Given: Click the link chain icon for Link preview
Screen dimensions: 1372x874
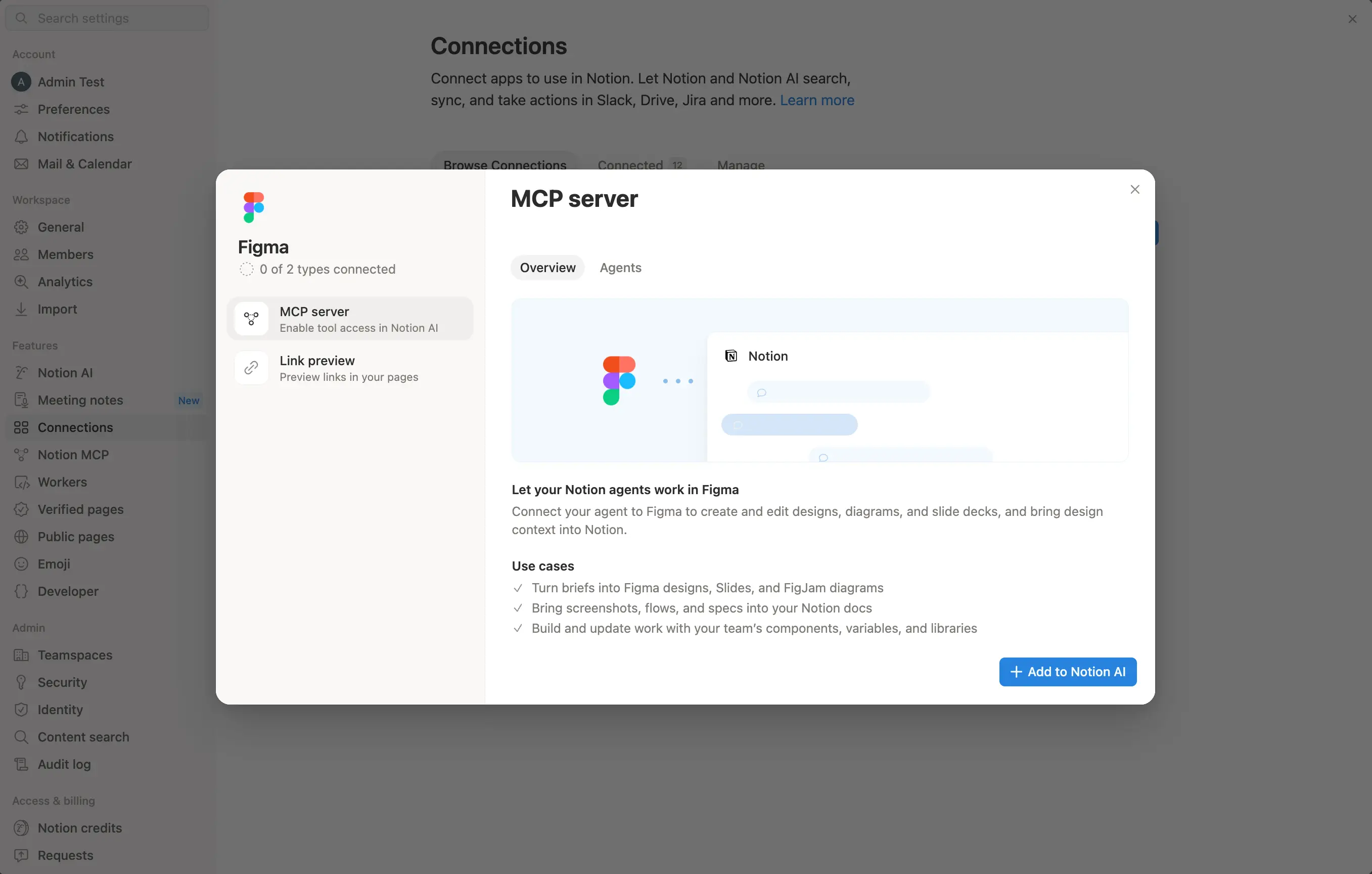Looking at the screenshot, I should (251, 368).
